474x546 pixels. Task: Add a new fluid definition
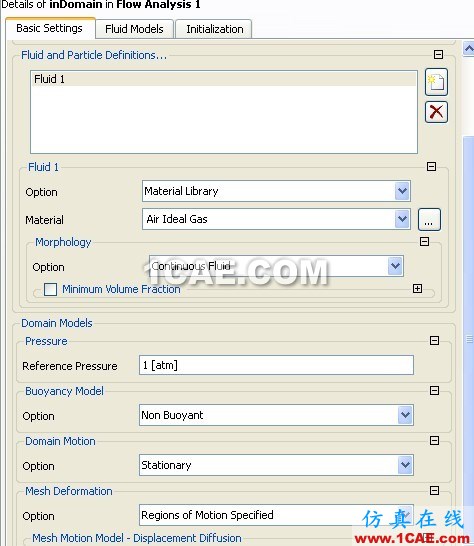tap(436, 82)
